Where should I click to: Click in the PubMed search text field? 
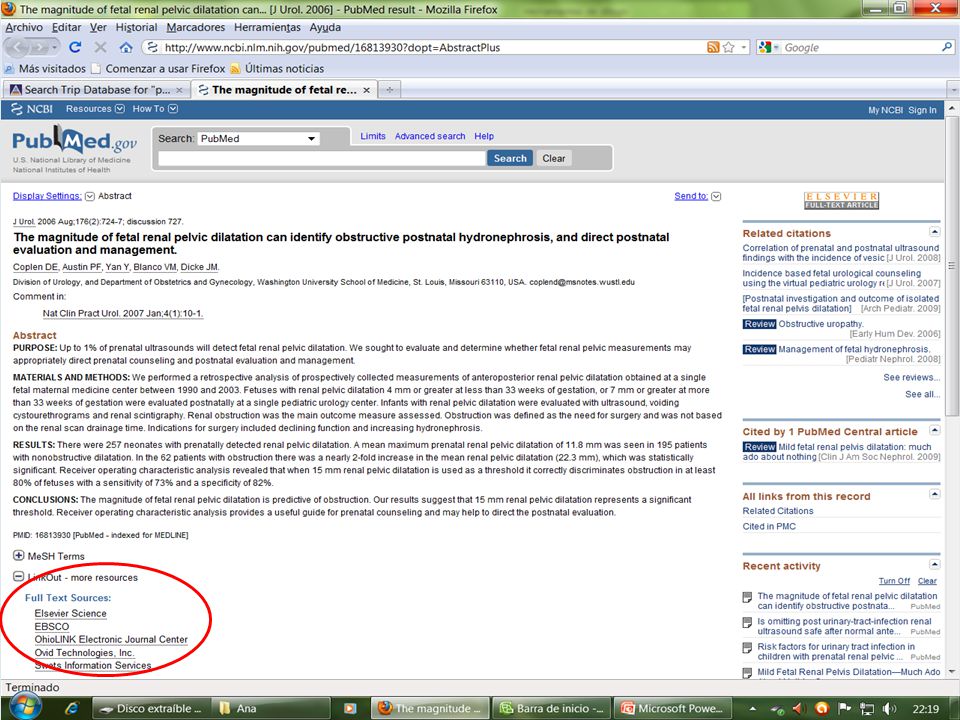[321, 158]
